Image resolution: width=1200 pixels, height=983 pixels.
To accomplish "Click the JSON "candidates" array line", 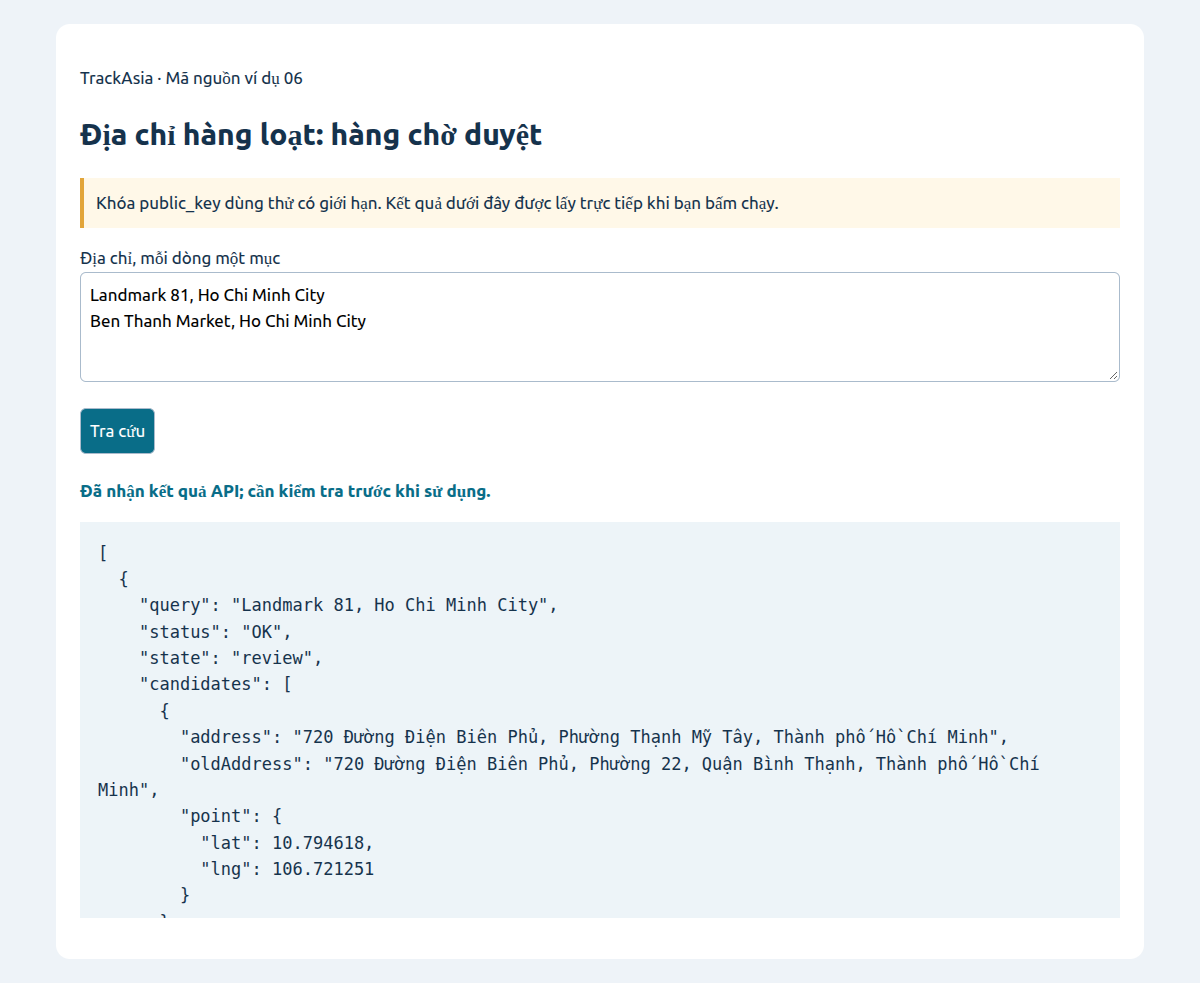I will pyautogui.click(x=215, y=684).
